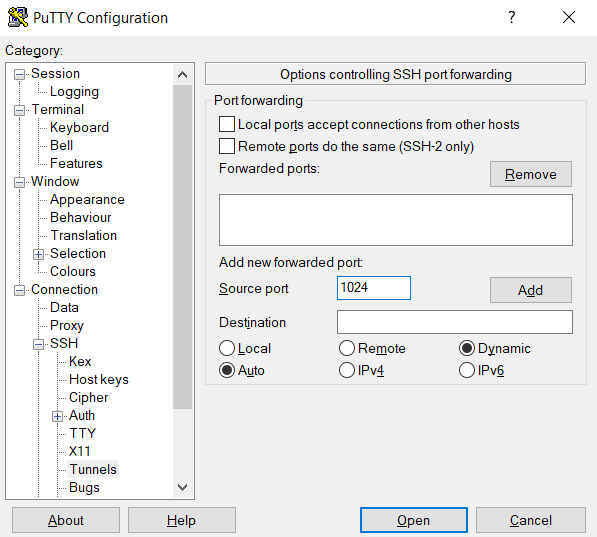Select TTY in the category tree

[83, 433]
